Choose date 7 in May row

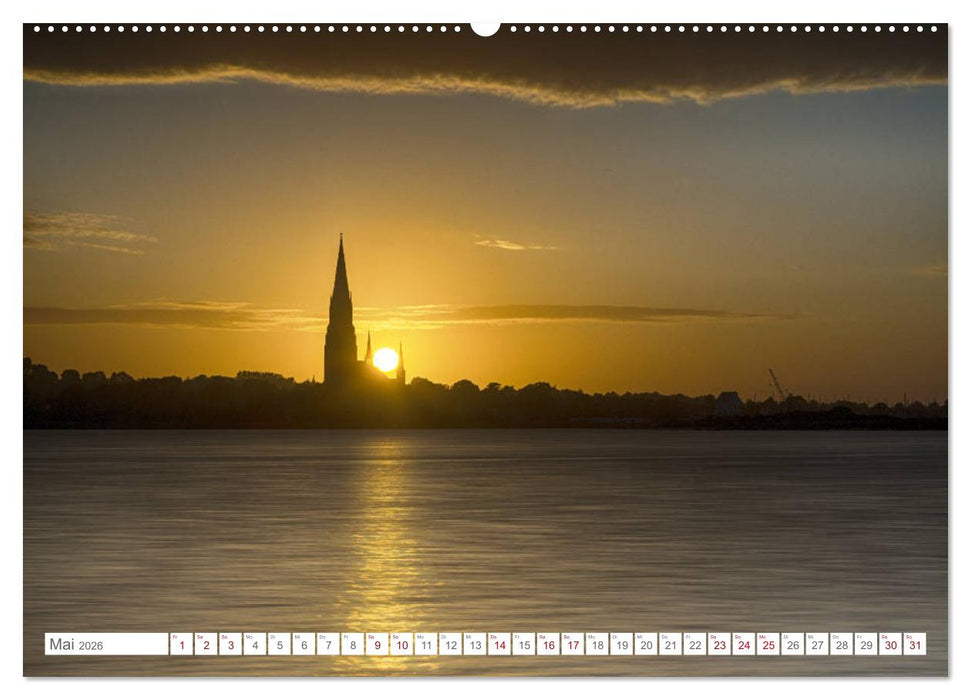[x=328, y=644]
